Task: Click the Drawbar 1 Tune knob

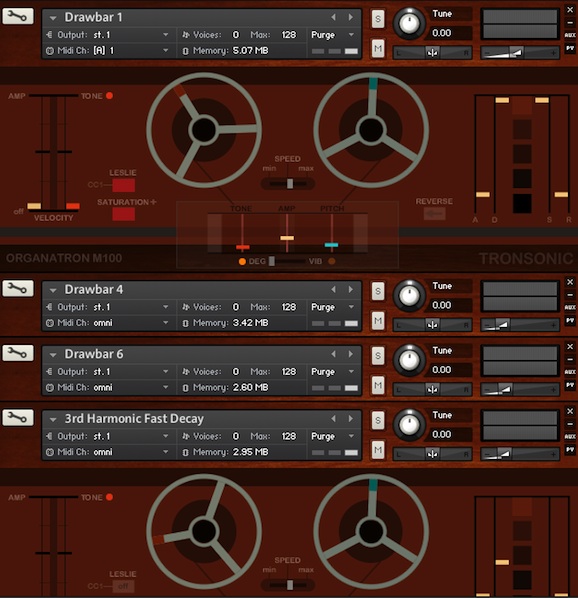Action: point(409,23)
